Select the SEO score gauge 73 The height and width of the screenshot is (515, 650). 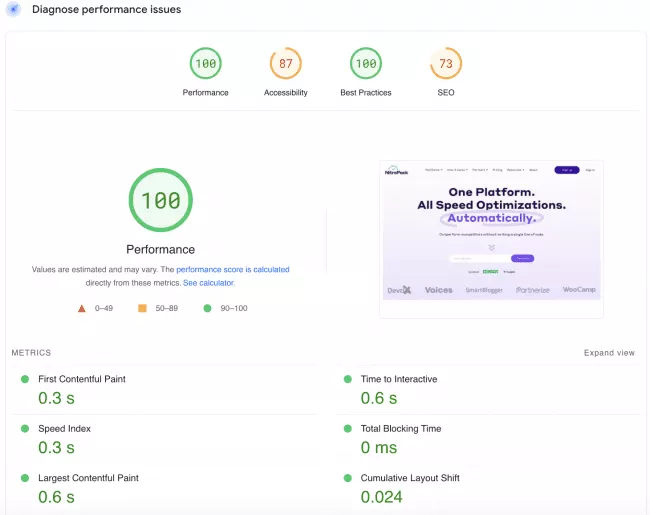(x=446, y=64)
